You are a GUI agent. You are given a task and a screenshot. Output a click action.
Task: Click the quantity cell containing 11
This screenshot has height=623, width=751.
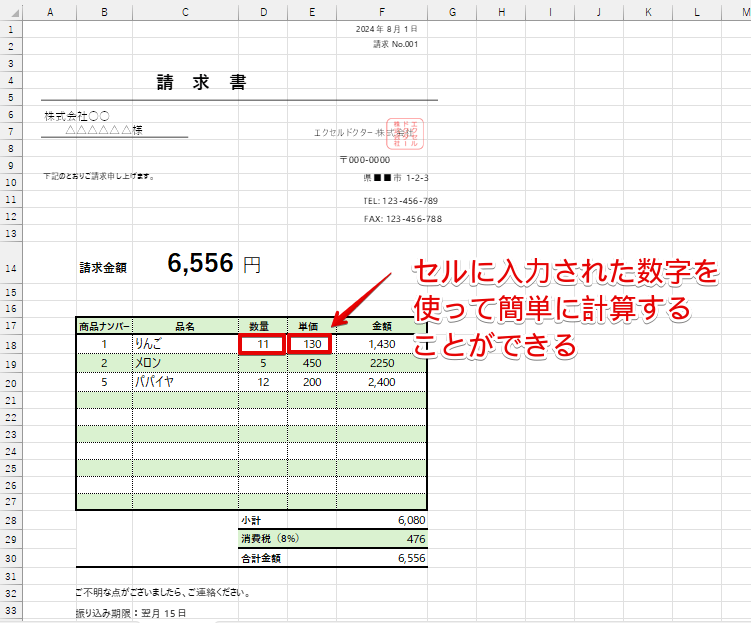pyautogui.click(x=262, y=344)
